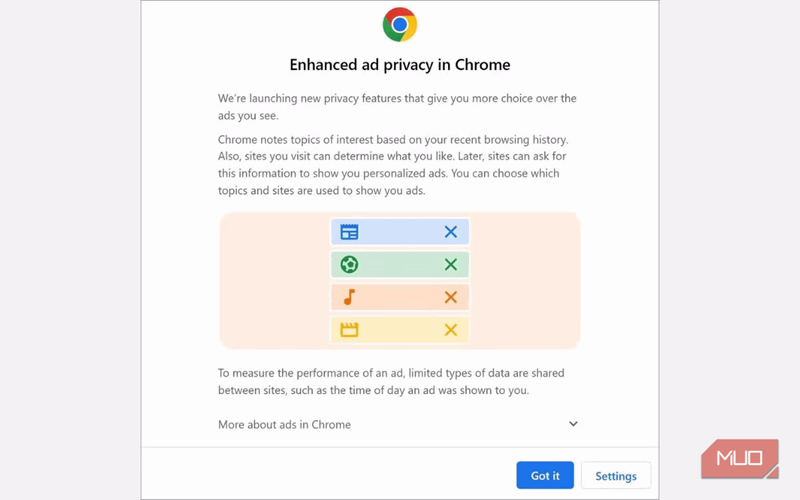Click the yellow film clapper topic icon

click(349, 329)
